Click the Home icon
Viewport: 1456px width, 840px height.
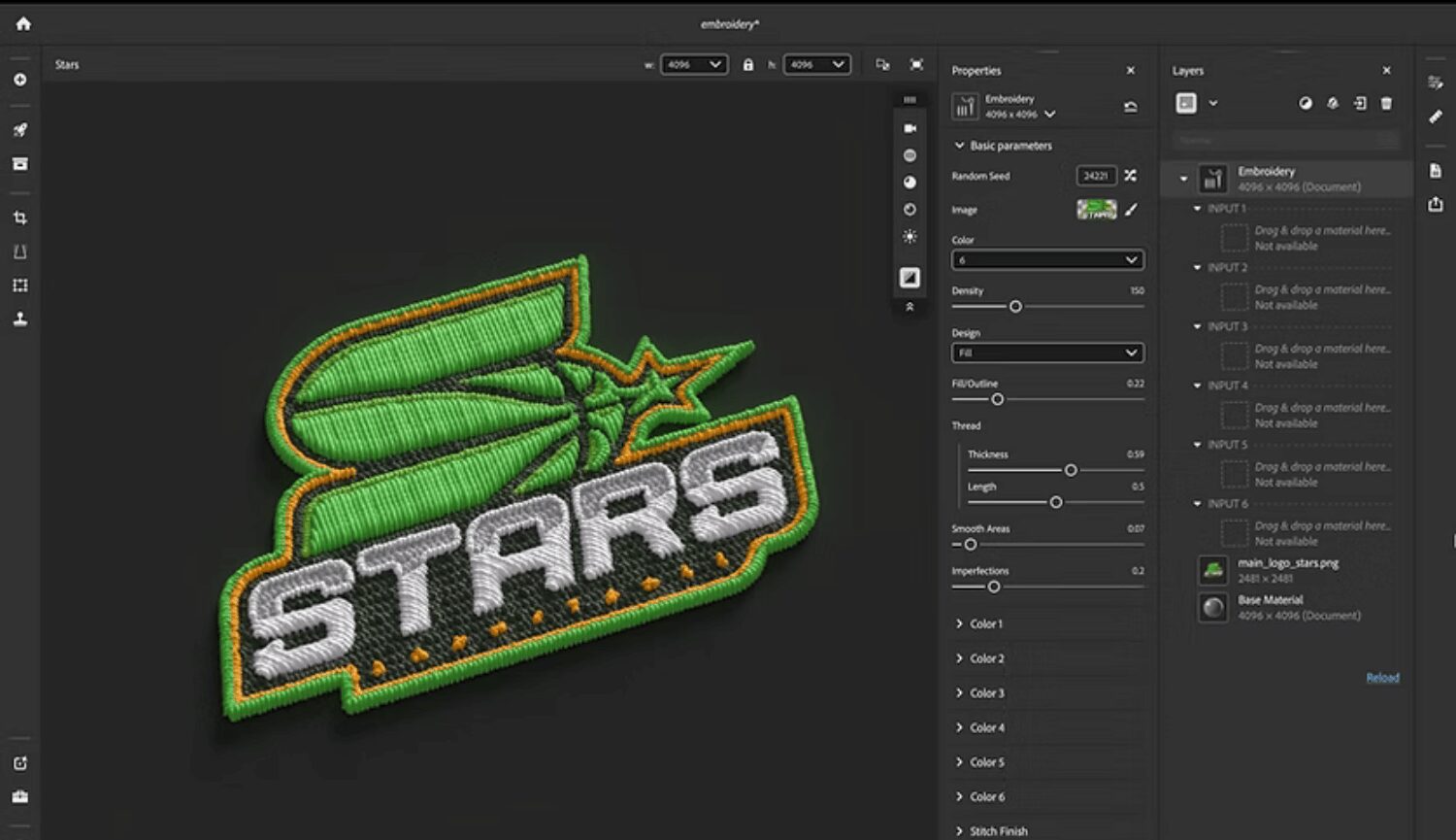point(23,24)
